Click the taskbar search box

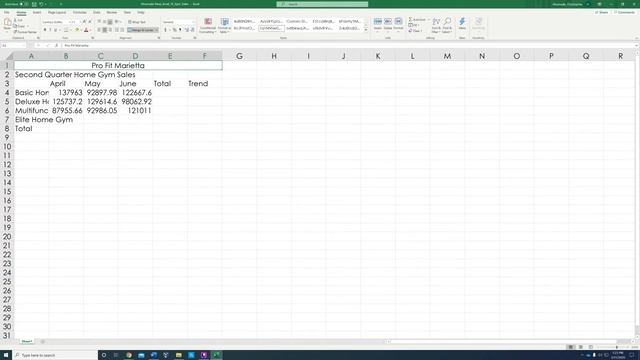(55, 355)
